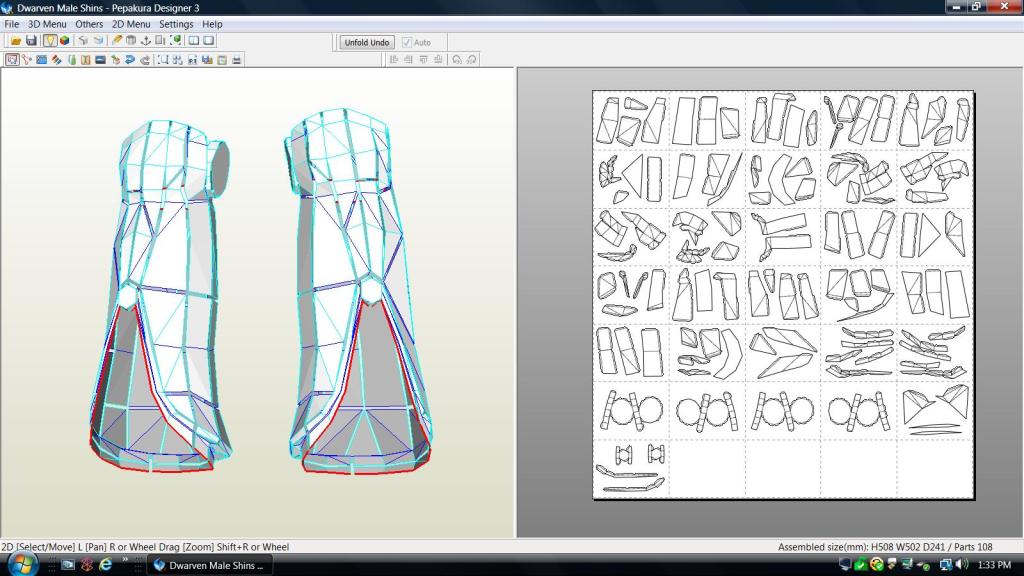Click the Unfold Undo button
Viewport: 1024px width, 576px height.
click(367, 42)
